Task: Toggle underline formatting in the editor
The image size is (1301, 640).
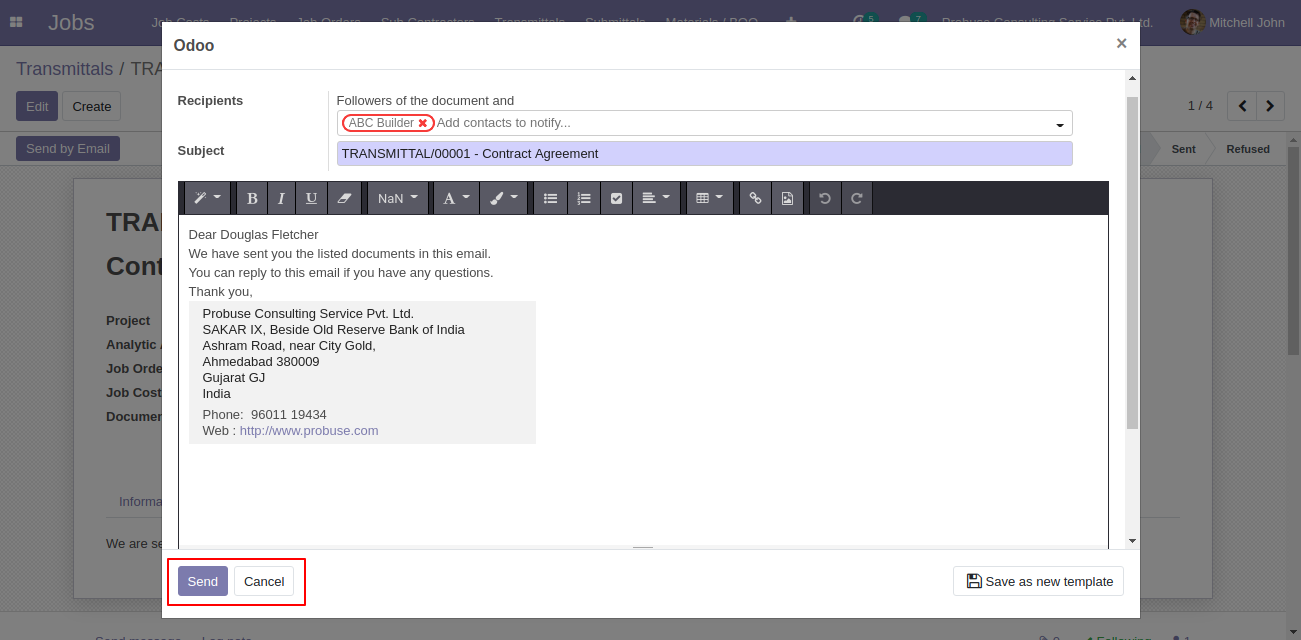Action: pyautogui.click(x=311, y=198)
